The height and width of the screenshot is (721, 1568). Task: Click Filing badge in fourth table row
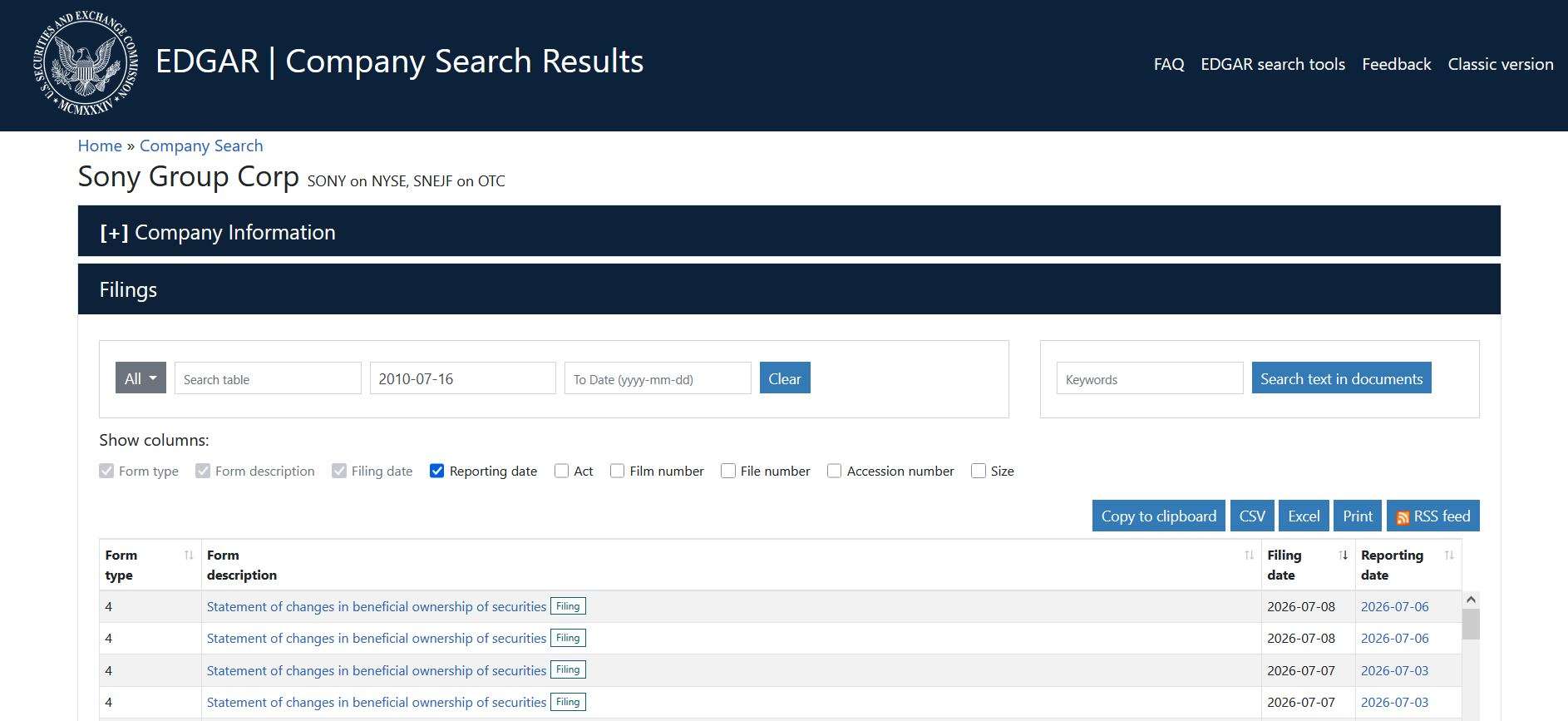pos(568,702)
